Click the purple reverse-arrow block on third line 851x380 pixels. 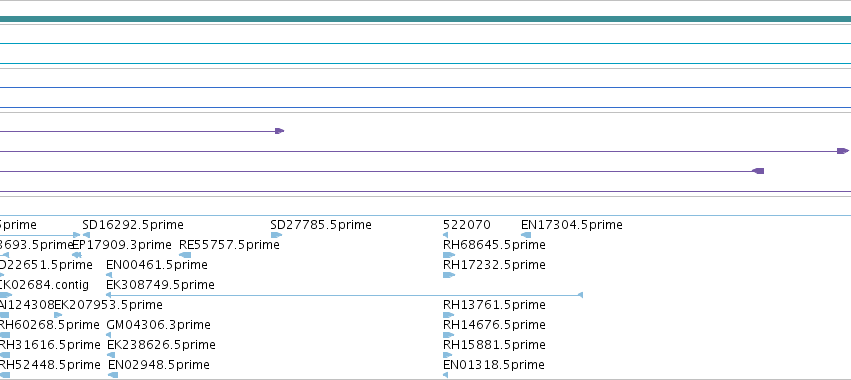758,171
